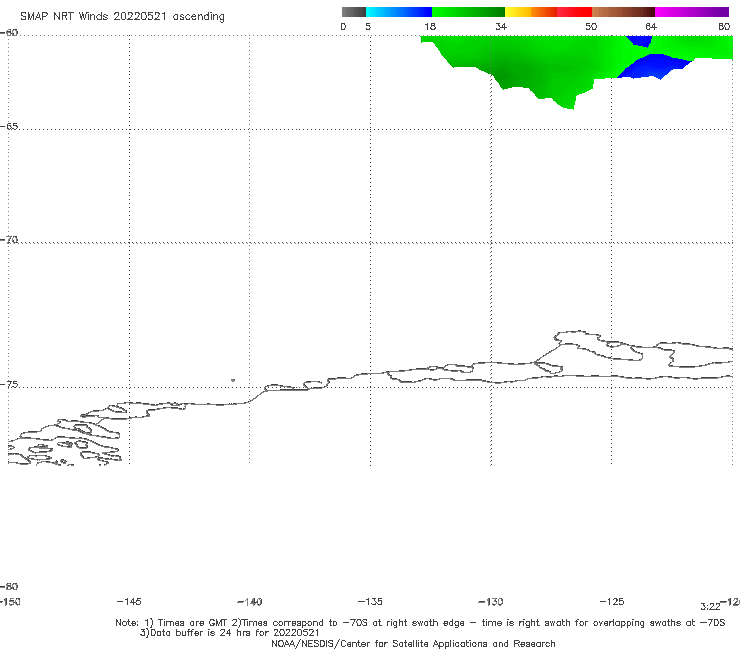This screenshot has width=740, height=650.
Task: Click longitude label '-140'
Action: (250, 602)
